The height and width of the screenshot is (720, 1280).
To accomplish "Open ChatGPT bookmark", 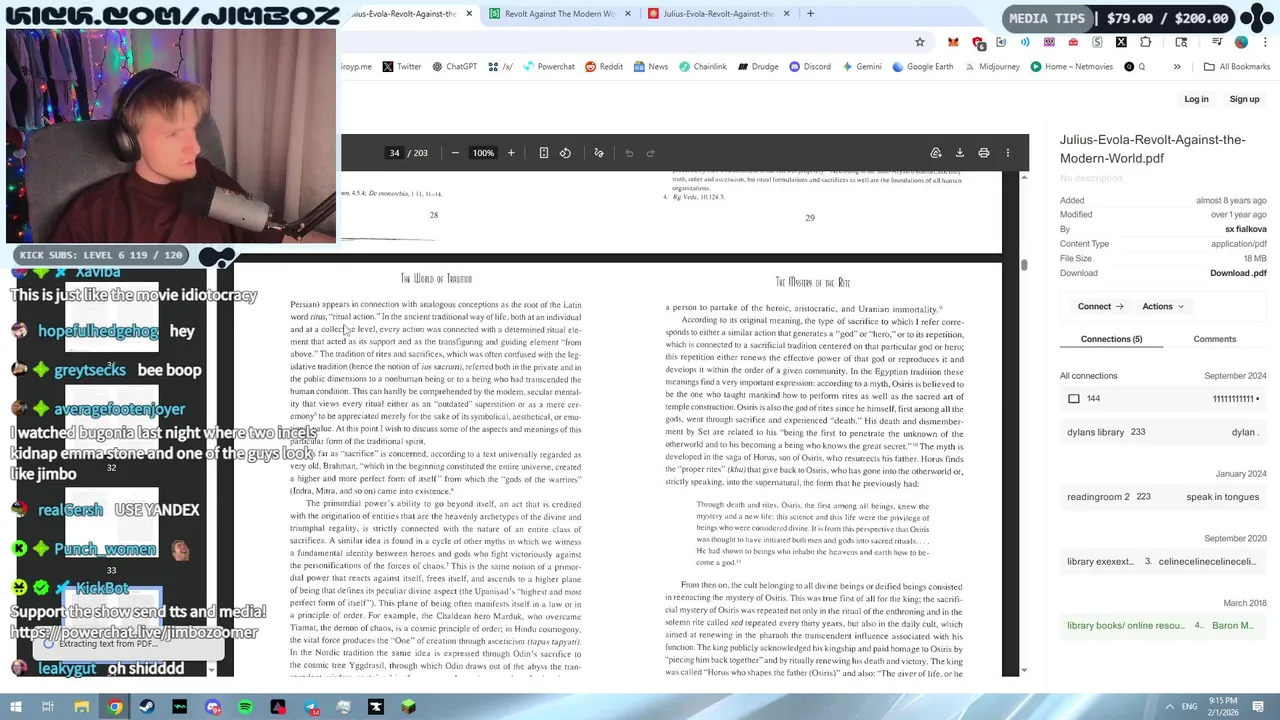I will pos(455,67).
